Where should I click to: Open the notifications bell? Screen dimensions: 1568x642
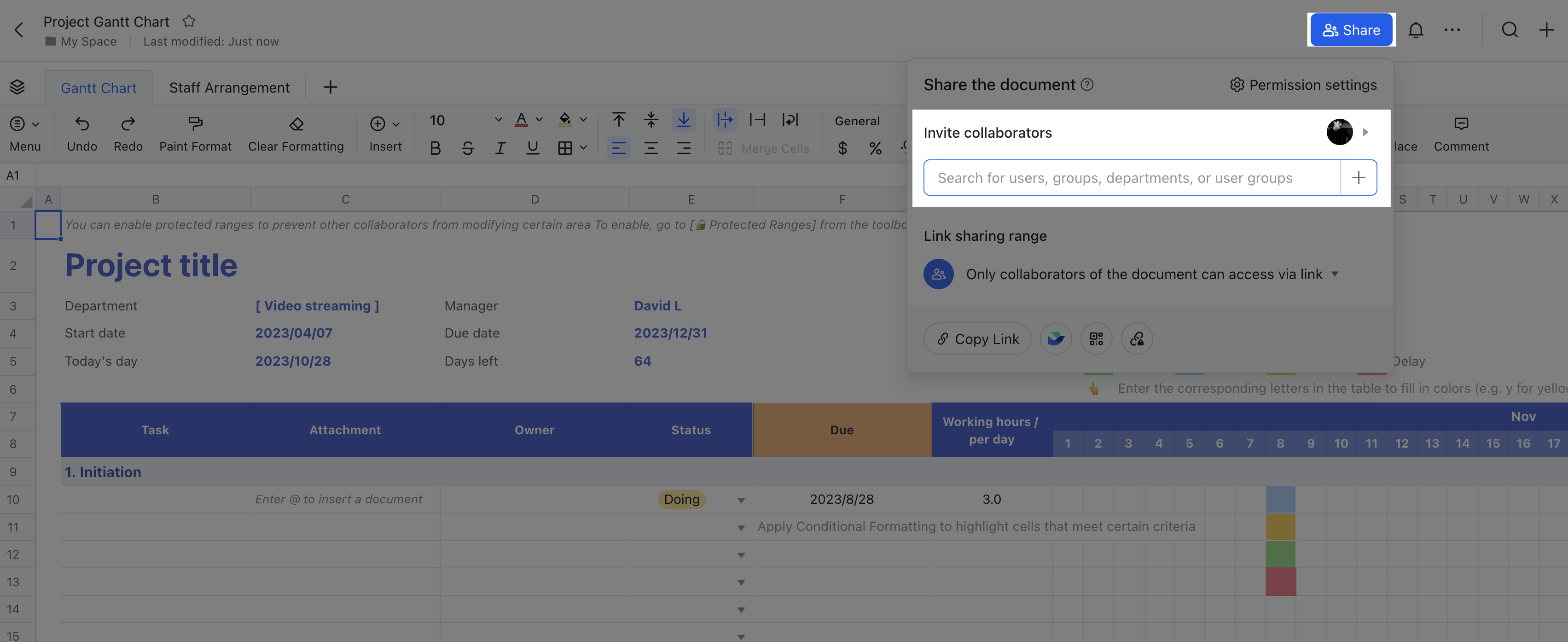(x=1416, y=30)
